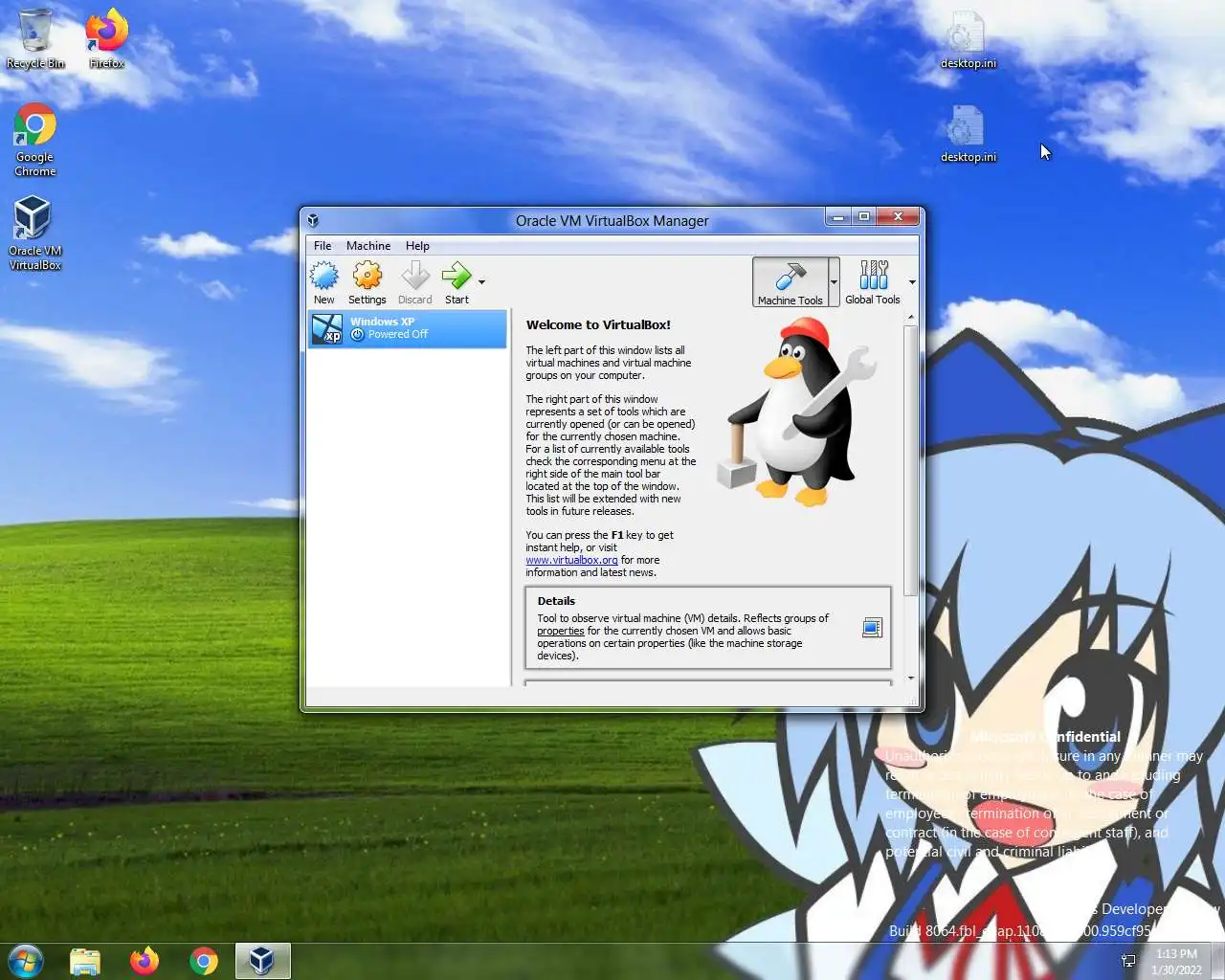The height and width of the screenshot is (980, 1225).
Task: Launch Firefox from the taskbar
Action: 145,961
